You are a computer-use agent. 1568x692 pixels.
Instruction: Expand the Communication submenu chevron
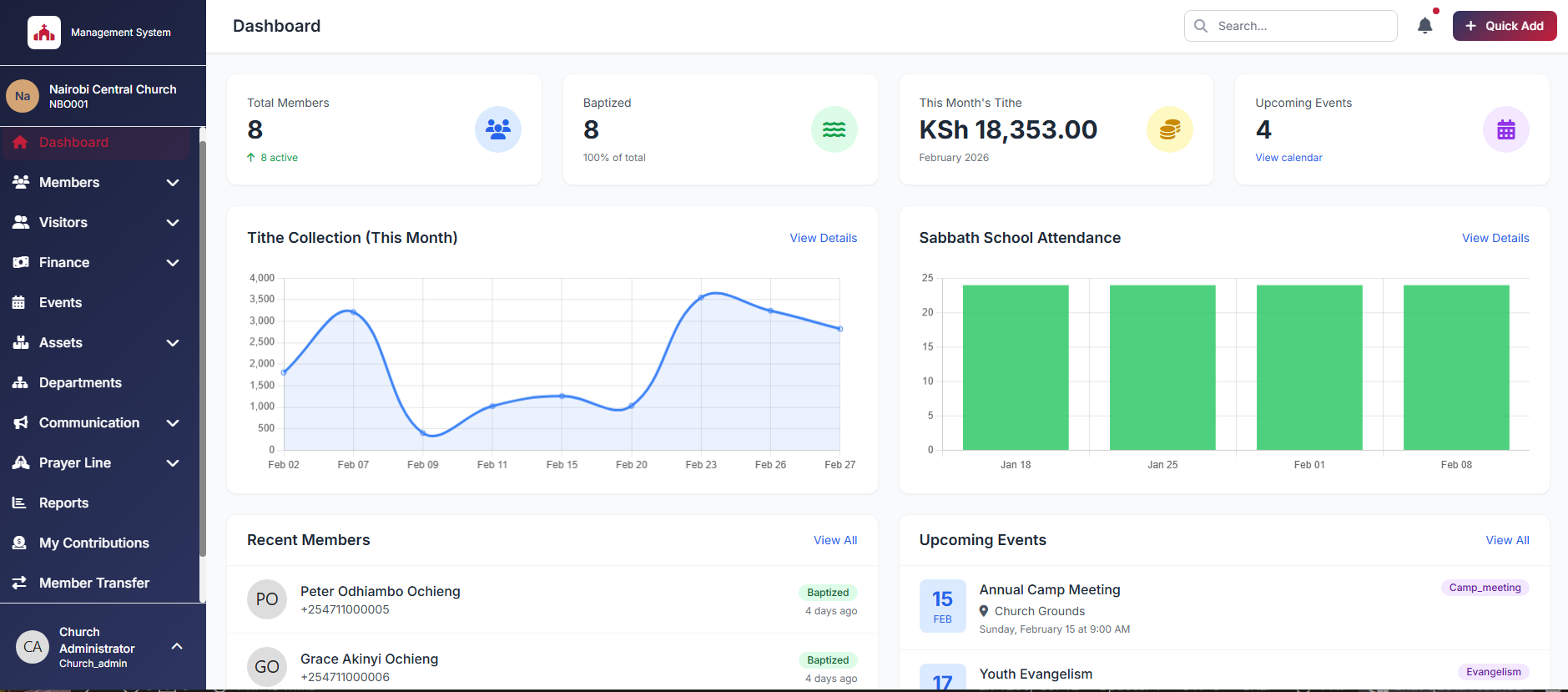coord(173,422)
